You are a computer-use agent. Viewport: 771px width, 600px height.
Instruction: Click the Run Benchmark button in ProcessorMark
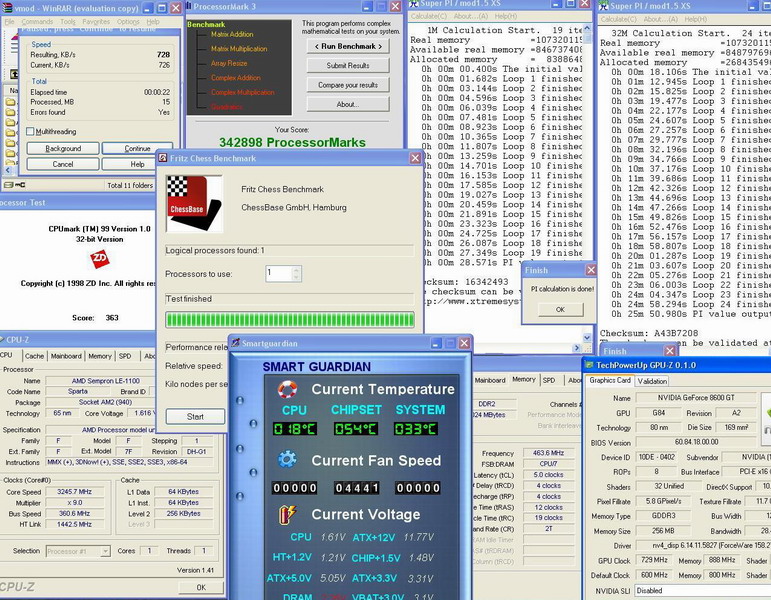point(348,46)
